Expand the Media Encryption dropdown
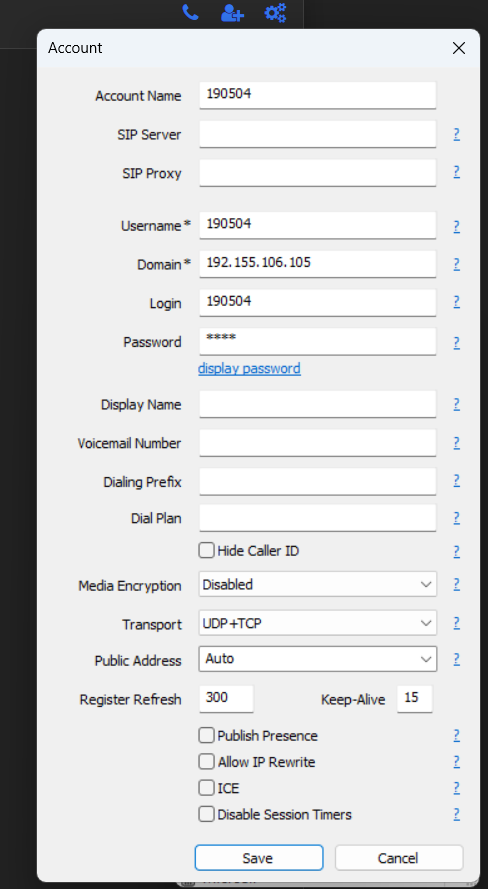The width and height of the screenshot is (488, 889). click(317, 585)
